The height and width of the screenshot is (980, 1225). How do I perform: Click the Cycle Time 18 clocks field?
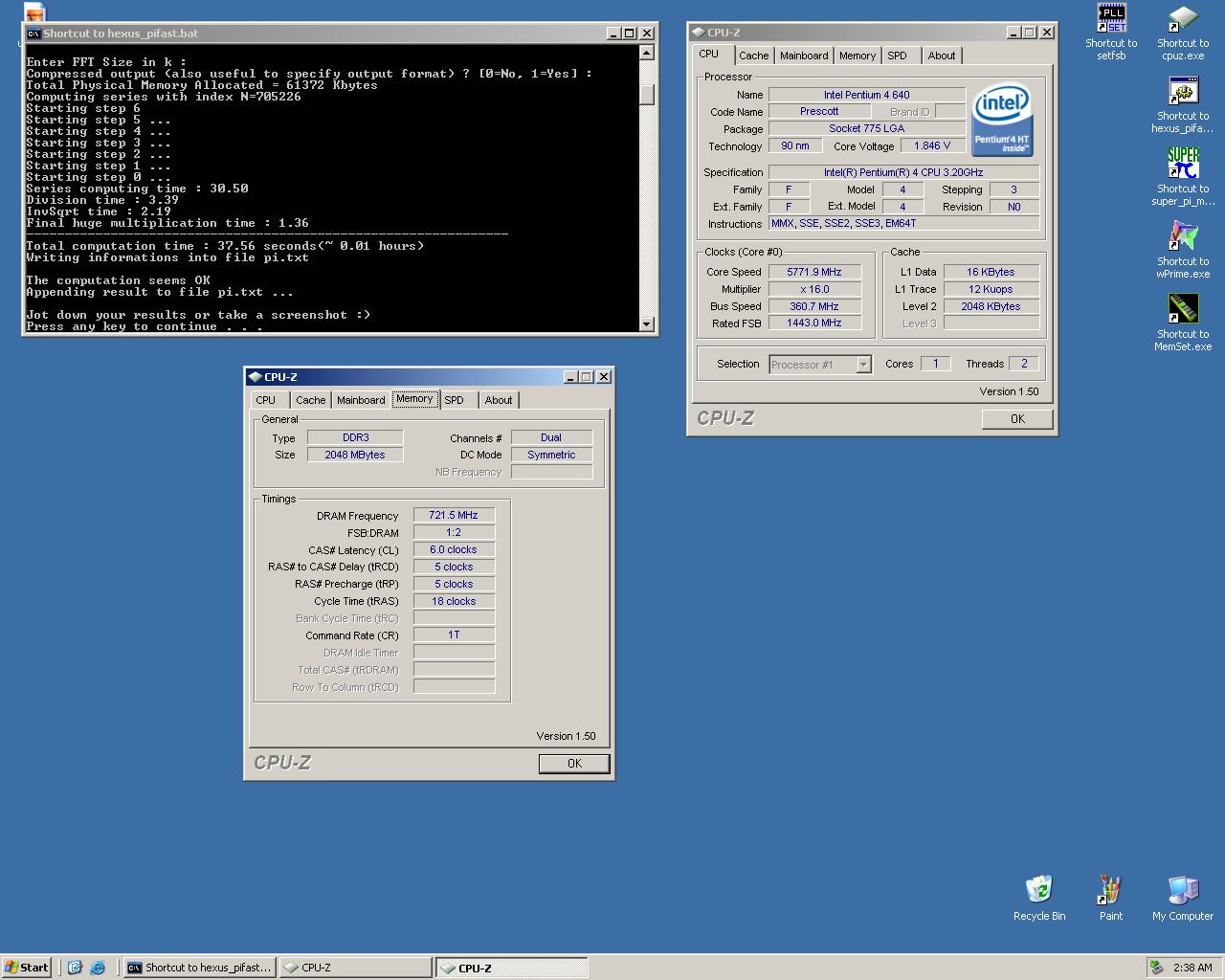(454, 601)
